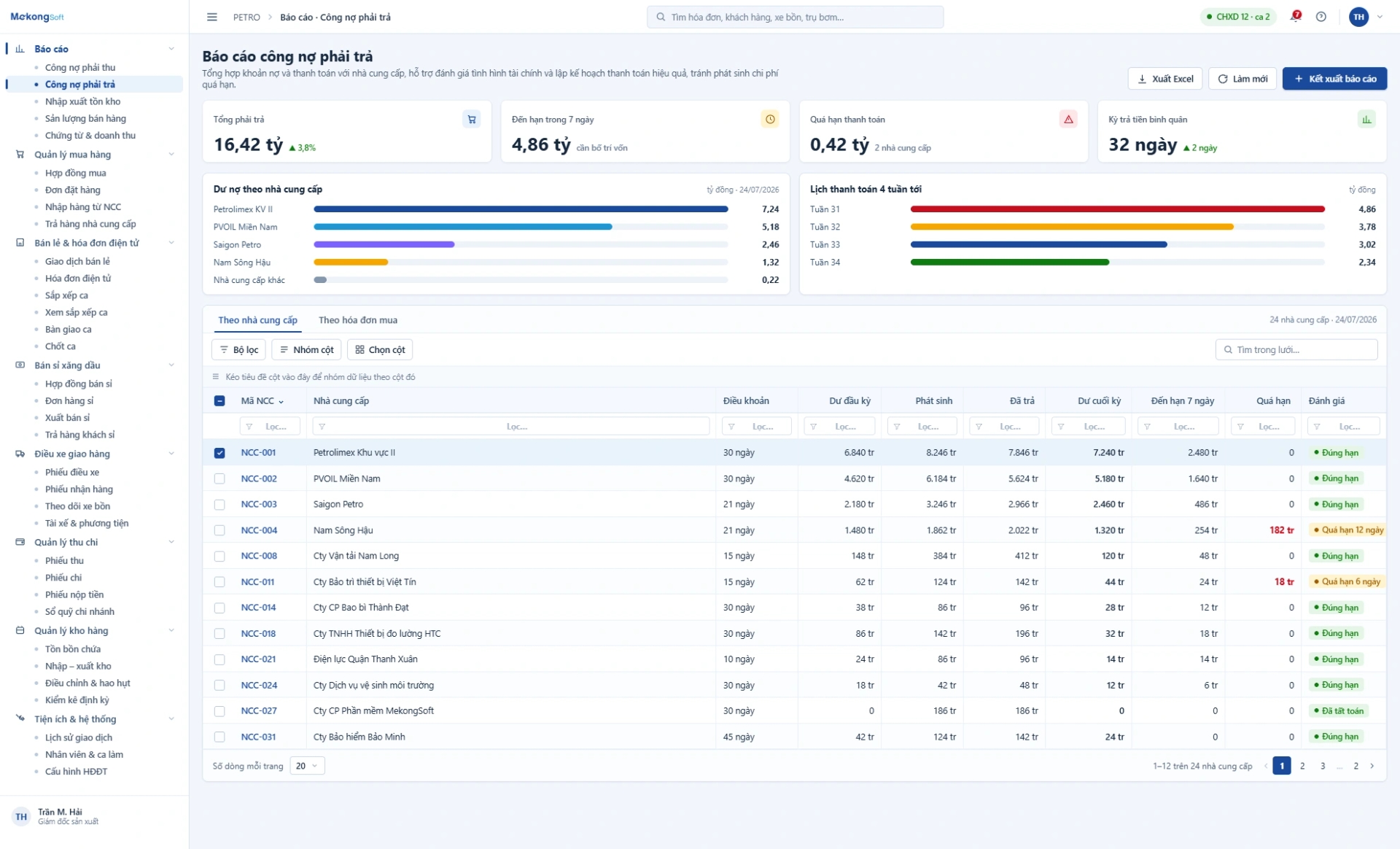This screenshot has height=849, width=1400.
Task: Click the filter funnel icon in Mã NCC column
Action: click(x=249, y=427)
